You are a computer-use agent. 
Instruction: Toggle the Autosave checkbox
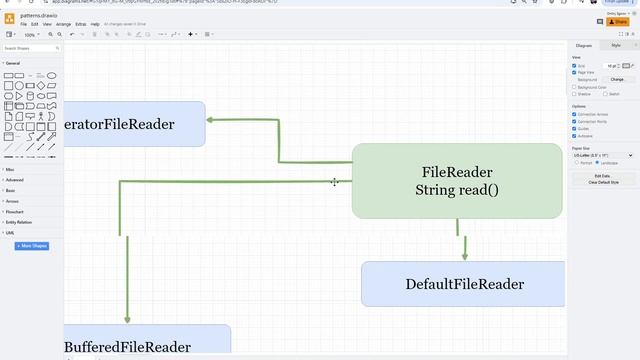pos(574,136)
